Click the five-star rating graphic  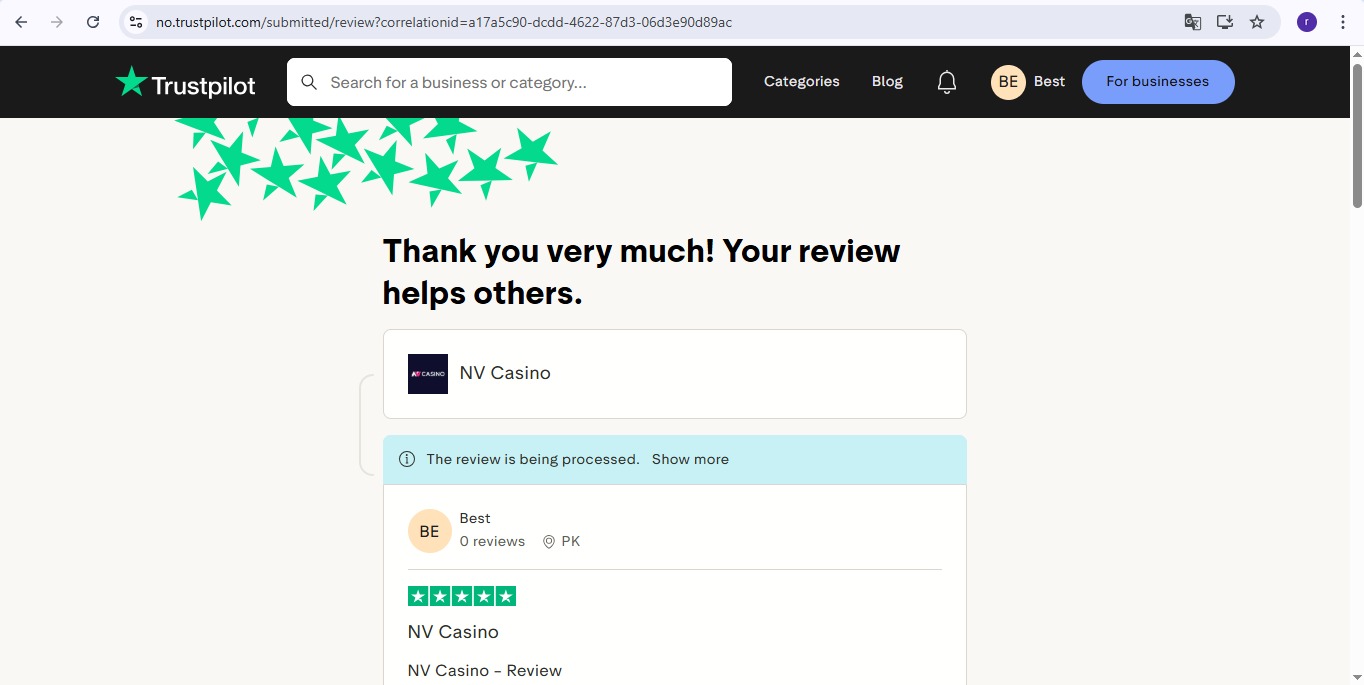(462, 596)
